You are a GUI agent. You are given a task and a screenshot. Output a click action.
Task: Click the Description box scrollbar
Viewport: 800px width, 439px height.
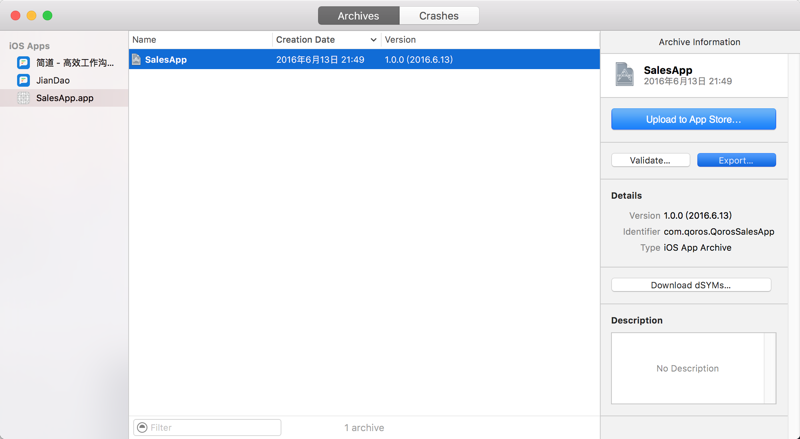click(770, 368)
